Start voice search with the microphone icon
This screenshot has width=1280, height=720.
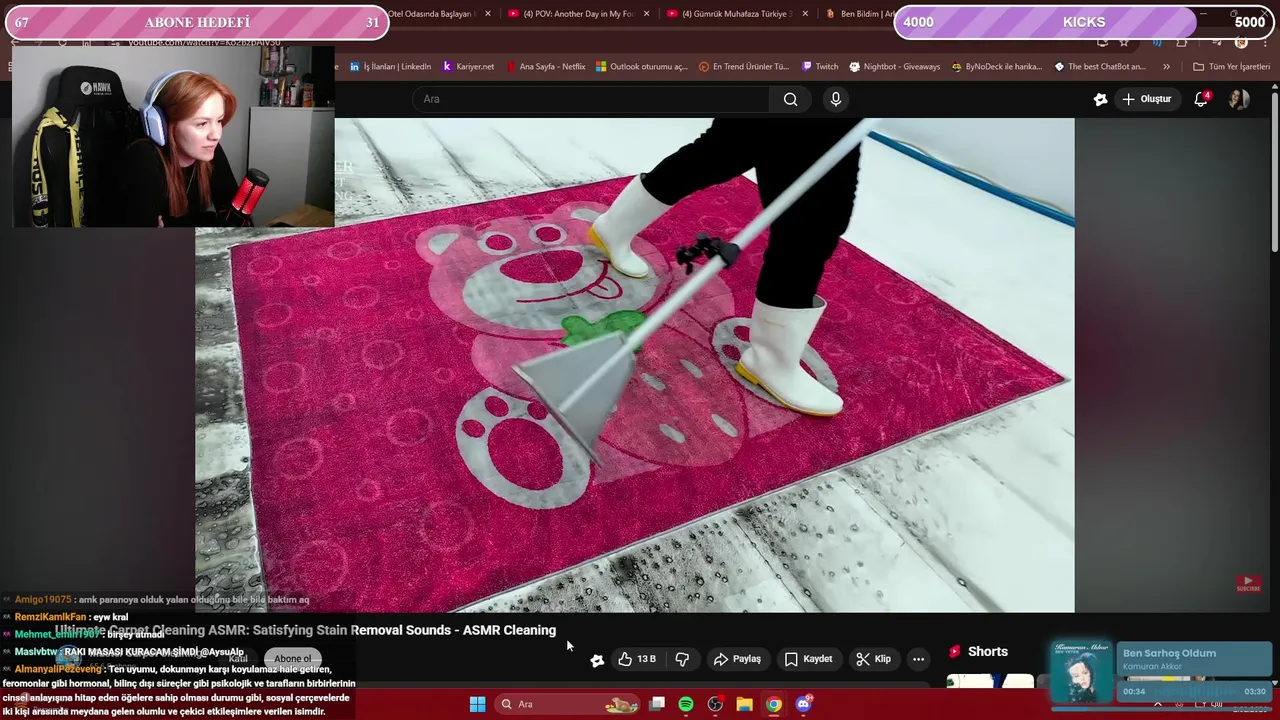(x=836, y=99)
